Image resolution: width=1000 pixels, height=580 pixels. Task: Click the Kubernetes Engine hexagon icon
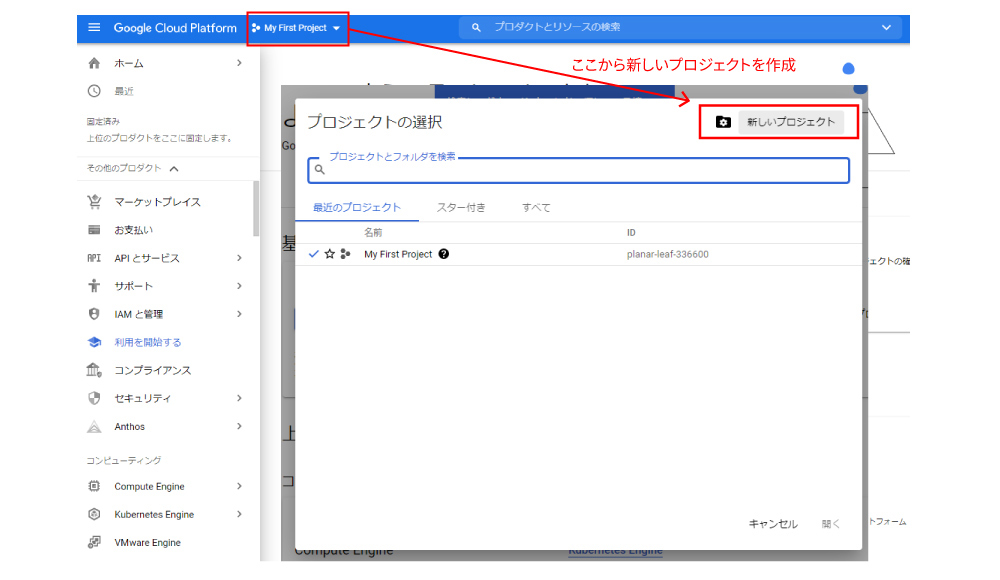[x=94, y=514]
